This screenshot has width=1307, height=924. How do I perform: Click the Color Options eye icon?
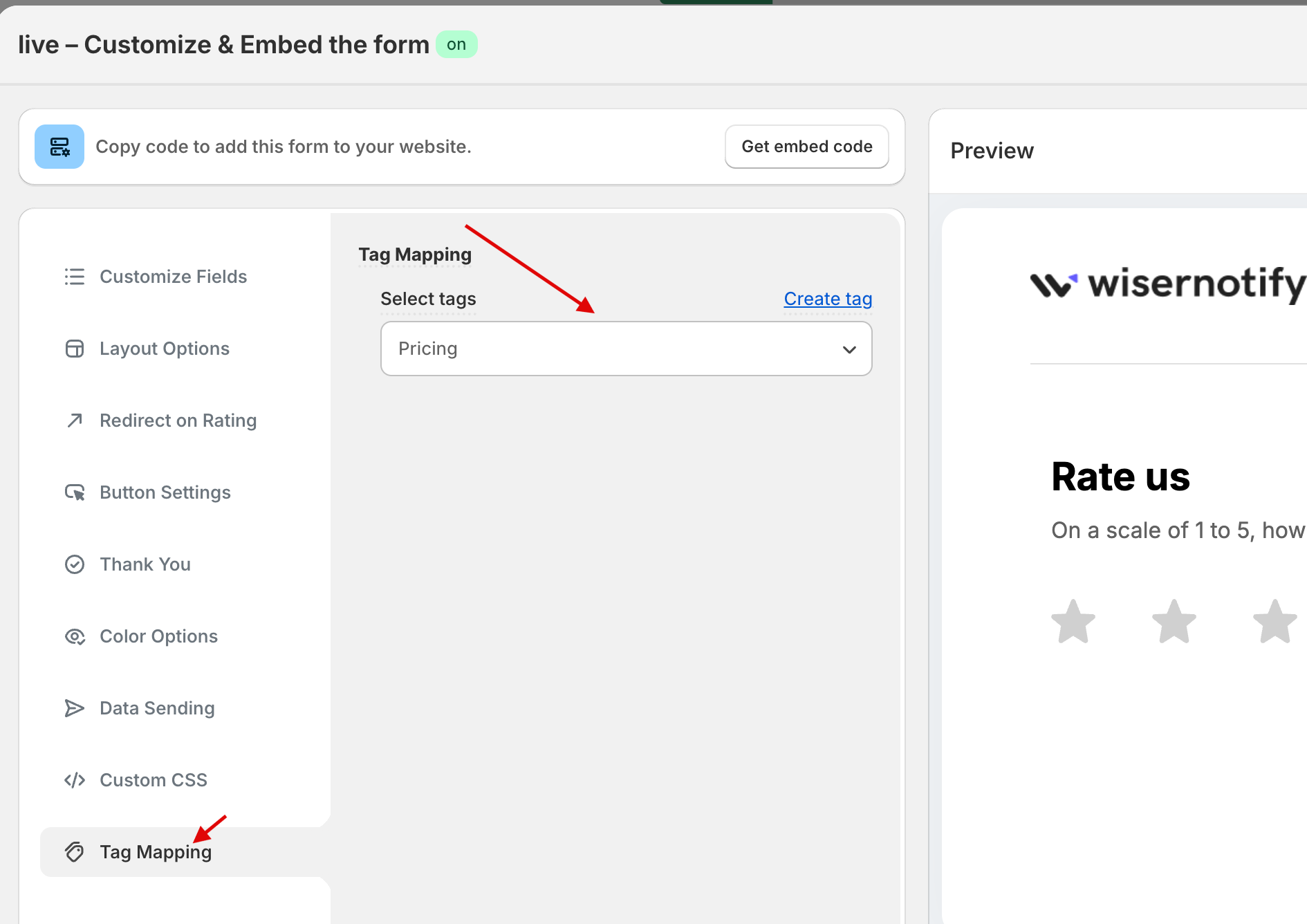click(x=75, y=636)
